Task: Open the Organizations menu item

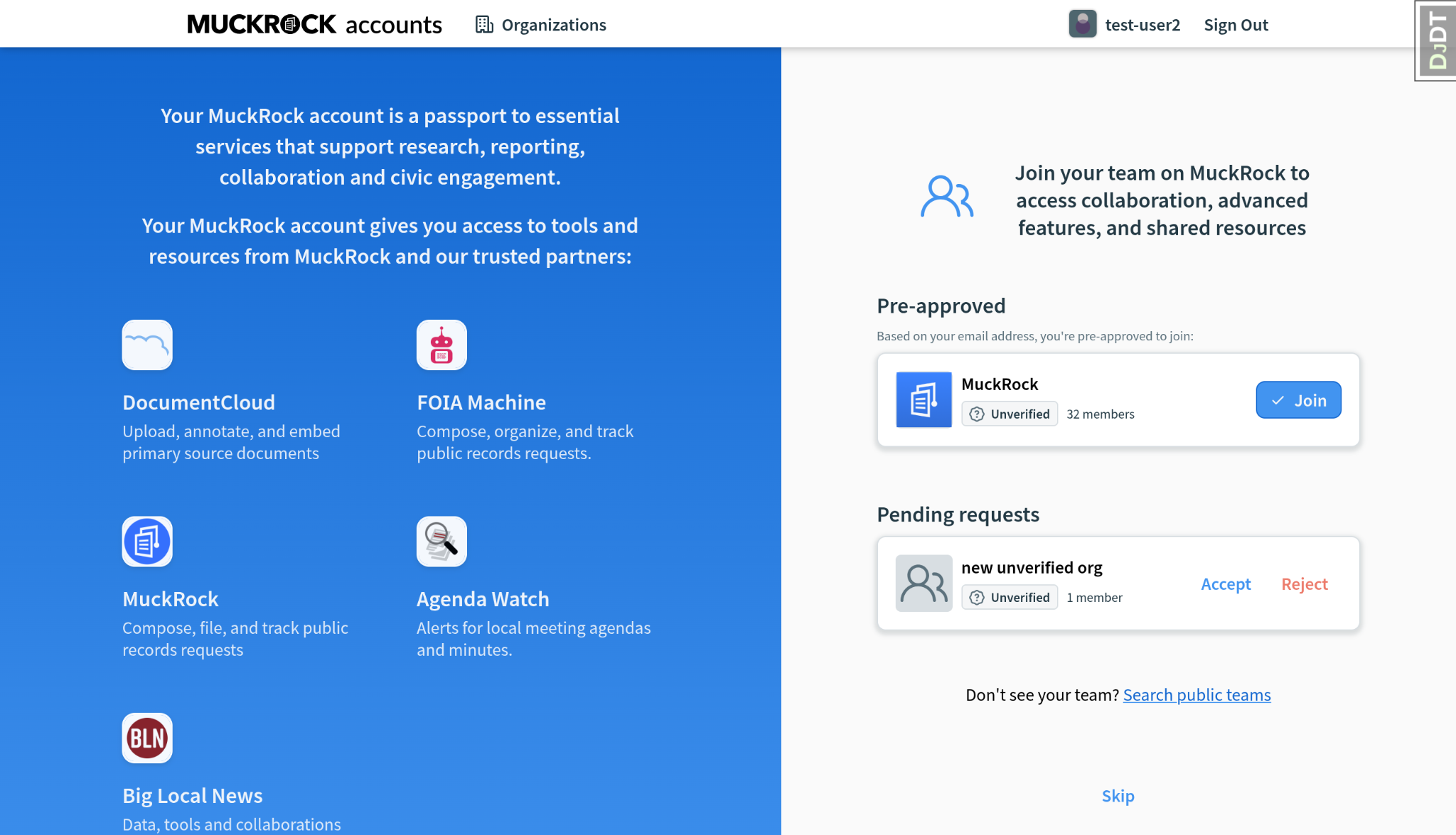Action: 540,25
